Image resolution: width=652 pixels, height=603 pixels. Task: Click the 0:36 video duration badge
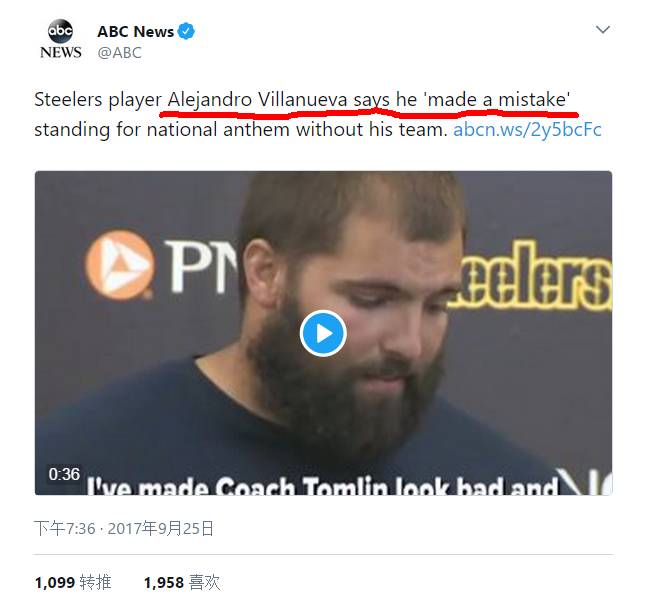[64, 474]
